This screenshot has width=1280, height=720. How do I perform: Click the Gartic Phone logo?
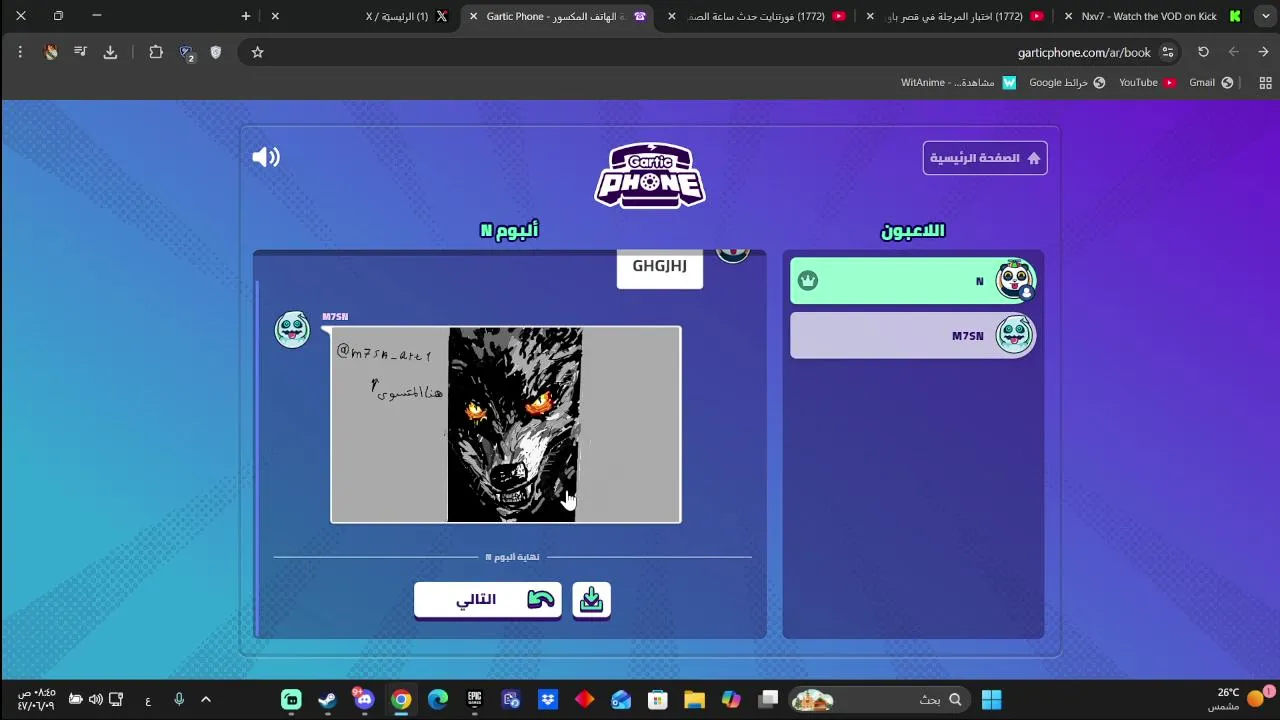click(650, 175)
